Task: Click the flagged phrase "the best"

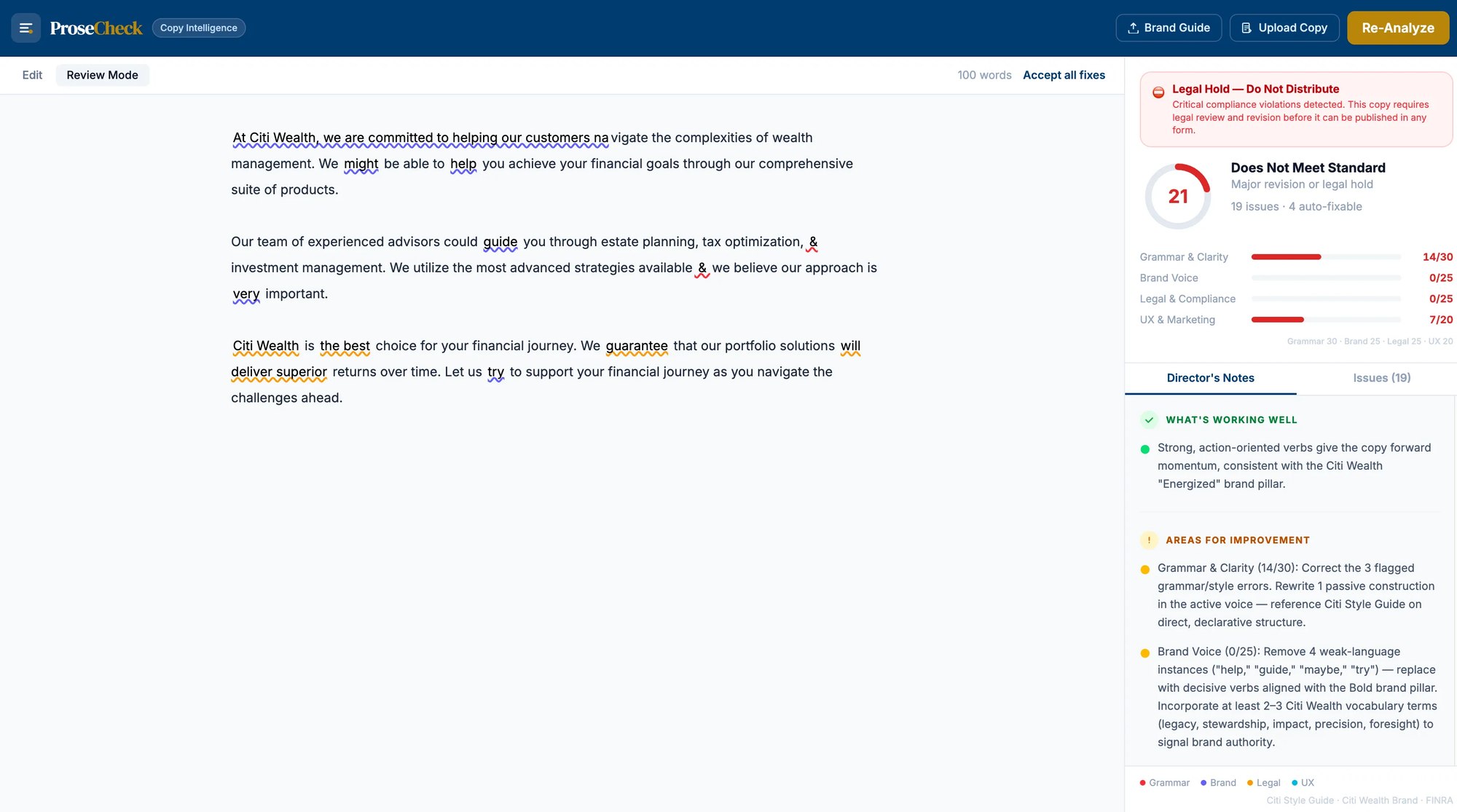Action: [x=345, y=346]
